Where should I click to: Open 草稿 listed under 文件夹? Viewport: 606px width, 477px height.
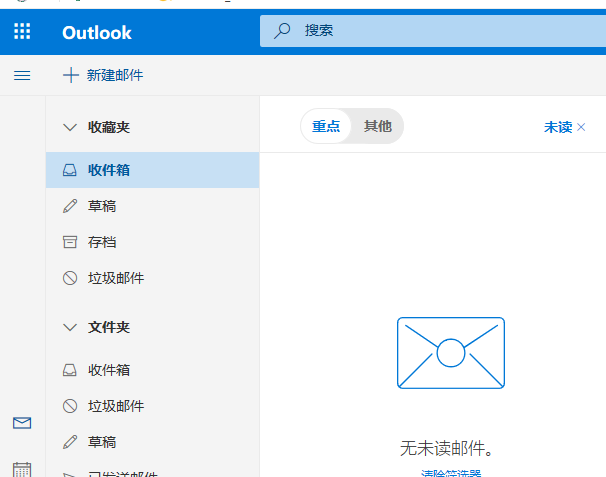pyautogui.click(x=101, y=442)
